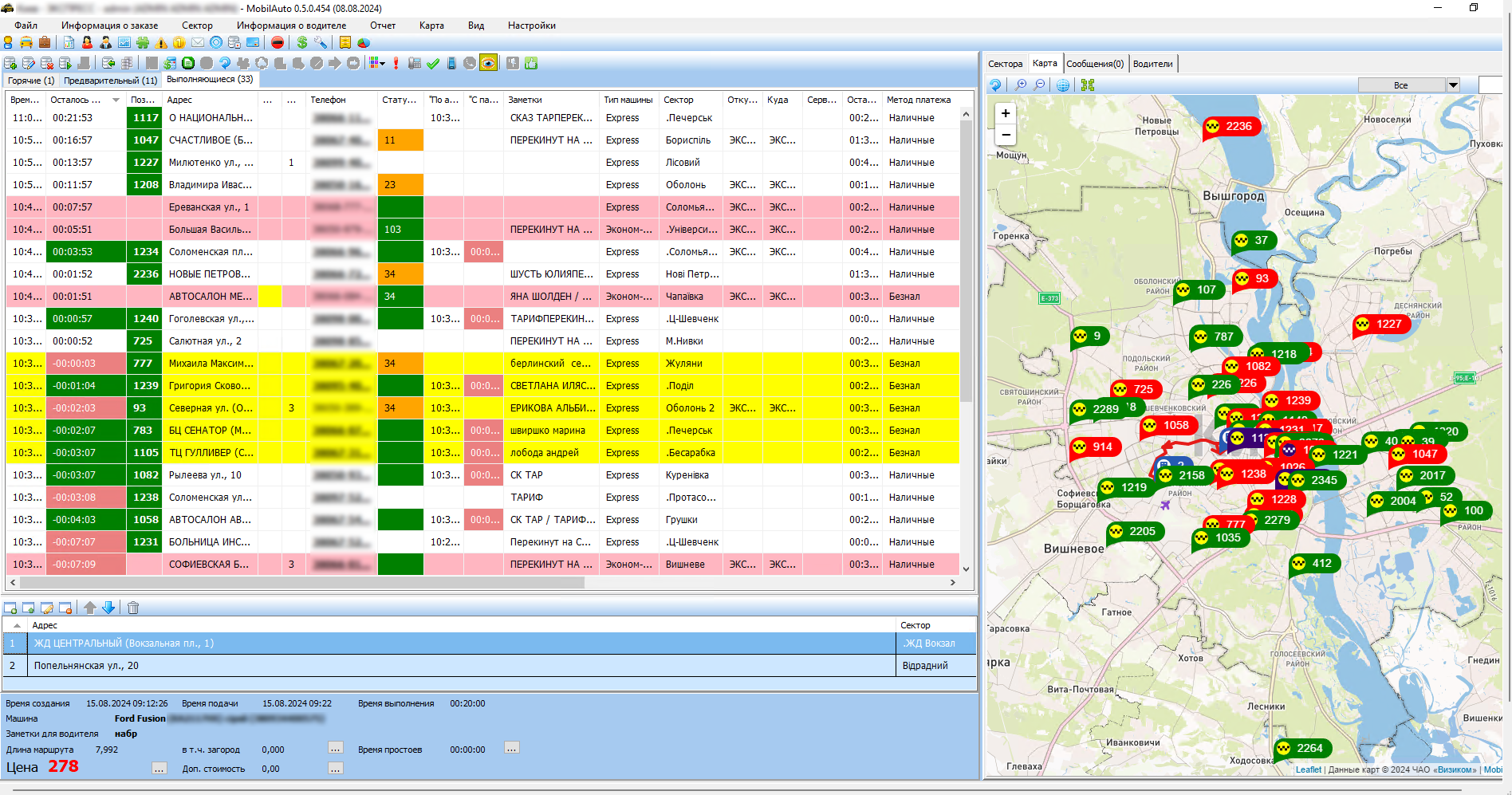Switch to the "Водители" tab

pyautogui.click(x=1152, y=64)
